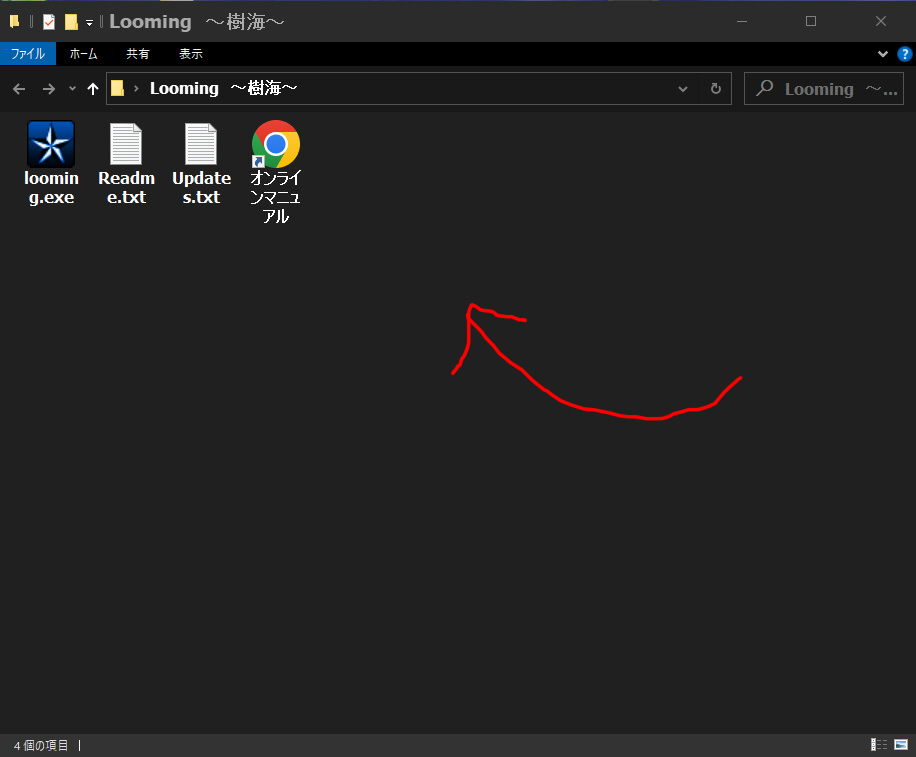Image resolution: width=916 pixels, height=757 pixels.
Task: Navigate back with the left arrow
Action: coord(19,89)
